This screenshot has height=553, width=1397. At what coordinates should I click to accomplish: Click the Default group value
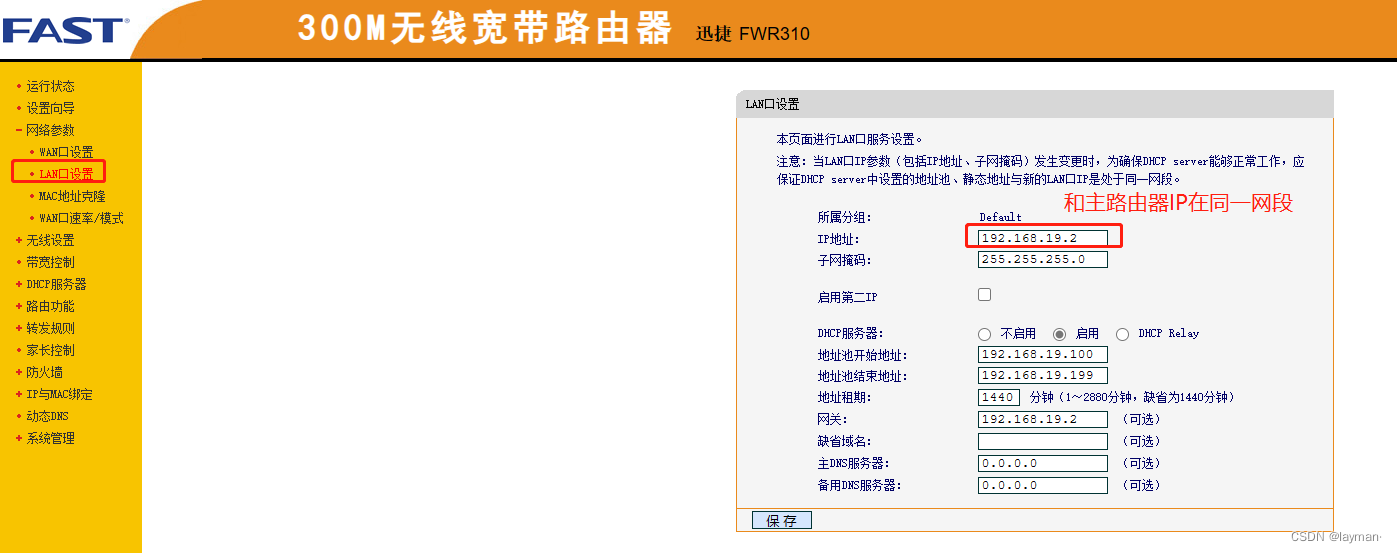(x=1000, y=217)
